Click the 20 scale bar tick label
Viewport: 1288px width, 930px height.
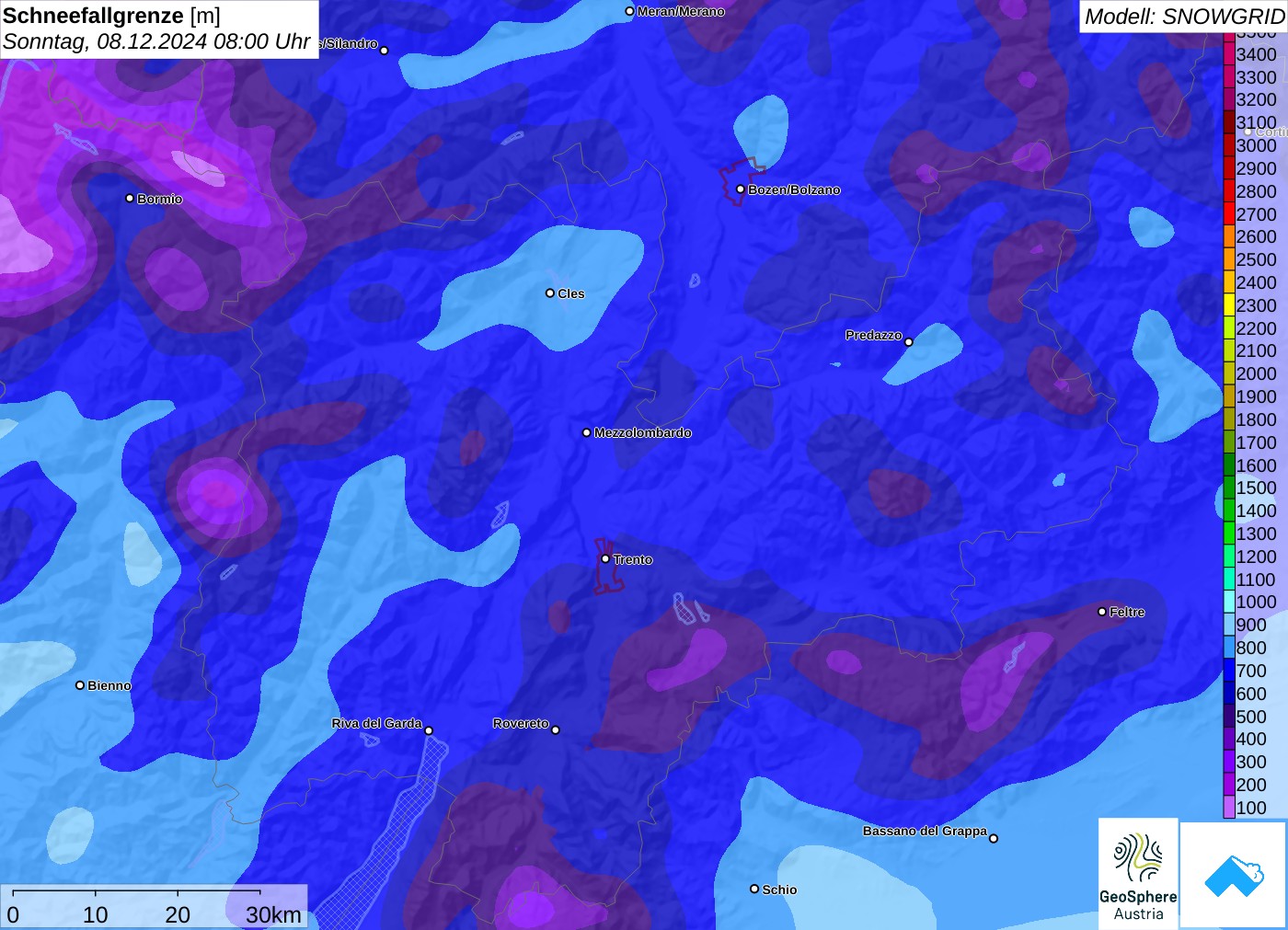[x=178, y=915]
